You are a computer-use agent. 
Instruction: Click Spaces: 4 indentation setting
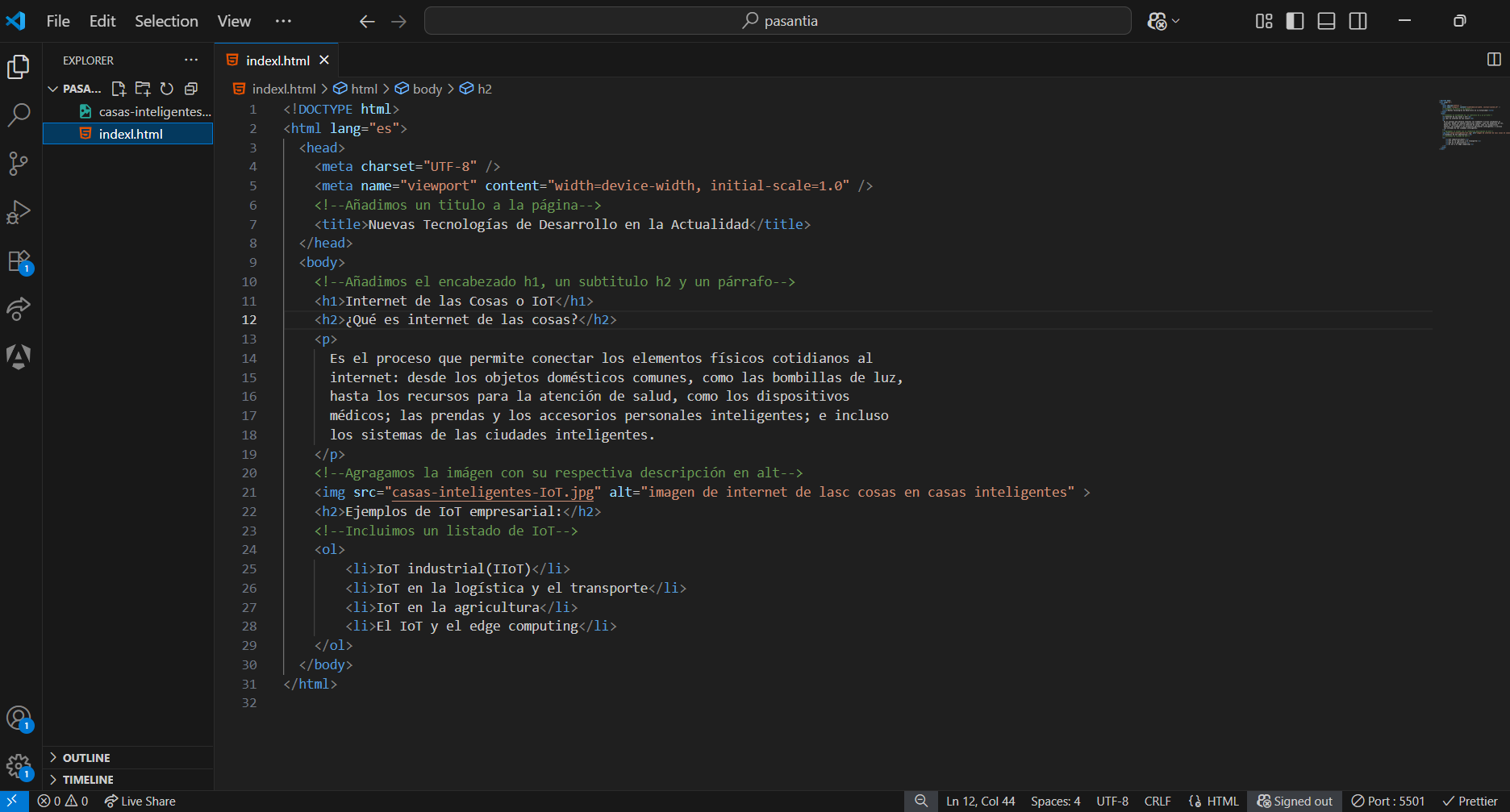pyautogui.click(x=1055, y=801)
